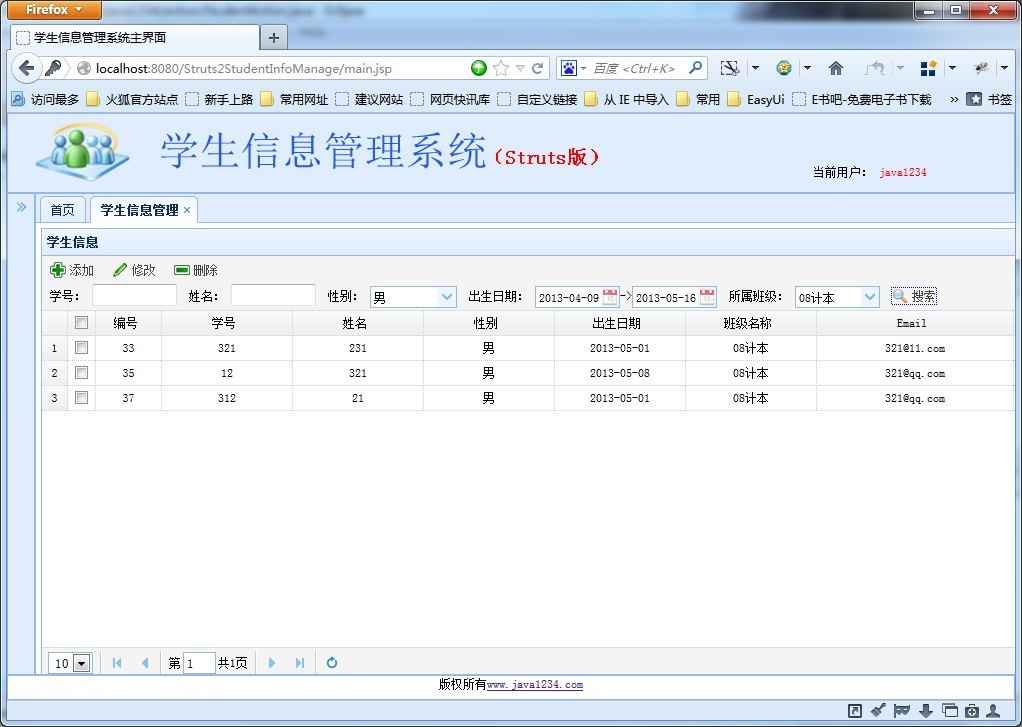Open the Firefox menu button dropdown
Image resolution: width=1022 pixels, height=727 pixels.
[x=53, y=10]
